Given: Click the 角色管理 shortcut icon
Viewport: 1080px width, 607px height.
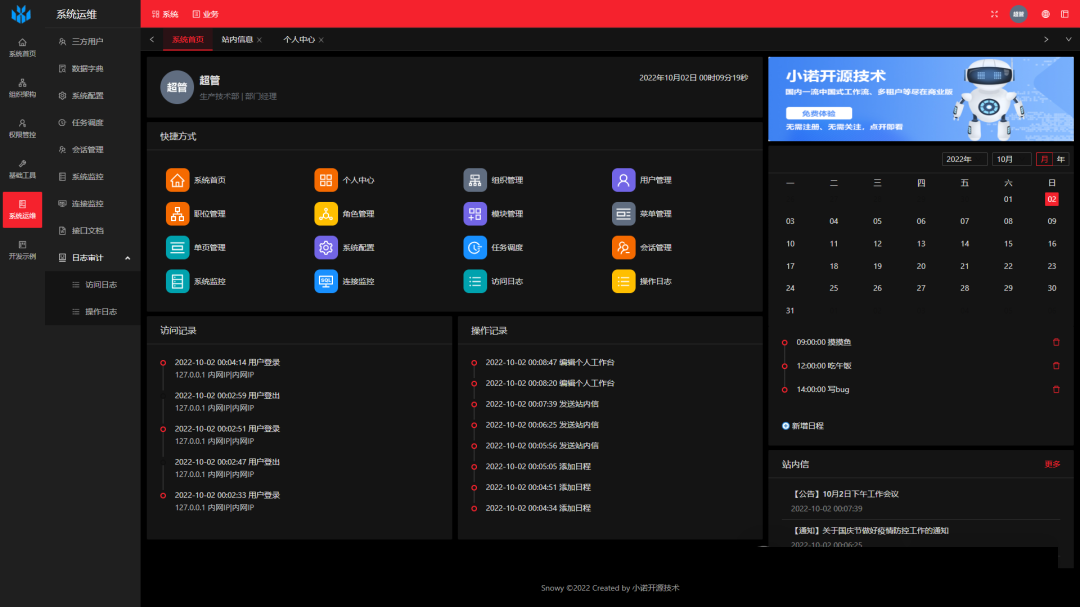Looking at the screenshot, I should [326, 214].
